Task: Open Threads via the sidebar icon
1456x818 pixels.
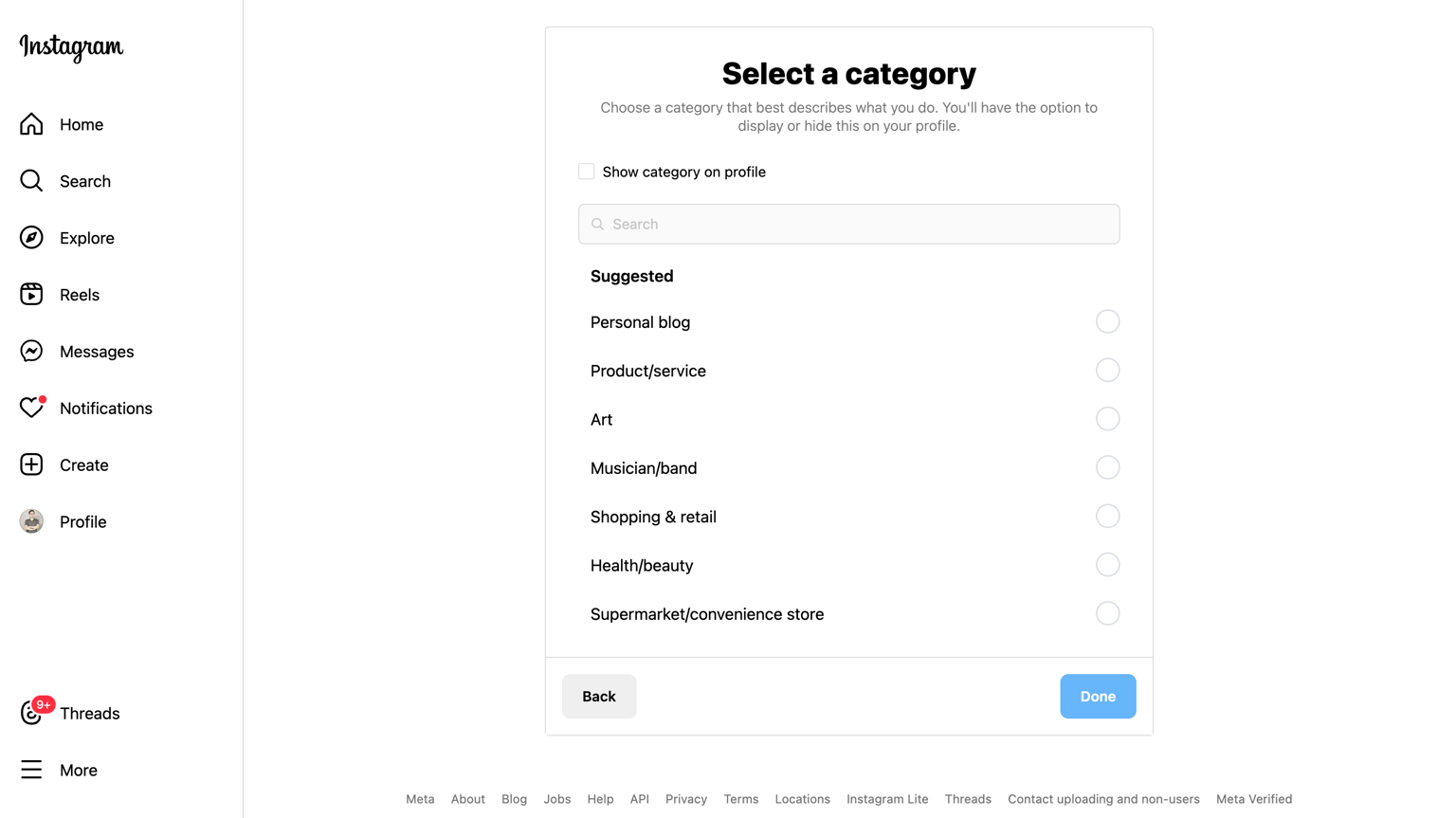Action: click(x=31, y=714)
